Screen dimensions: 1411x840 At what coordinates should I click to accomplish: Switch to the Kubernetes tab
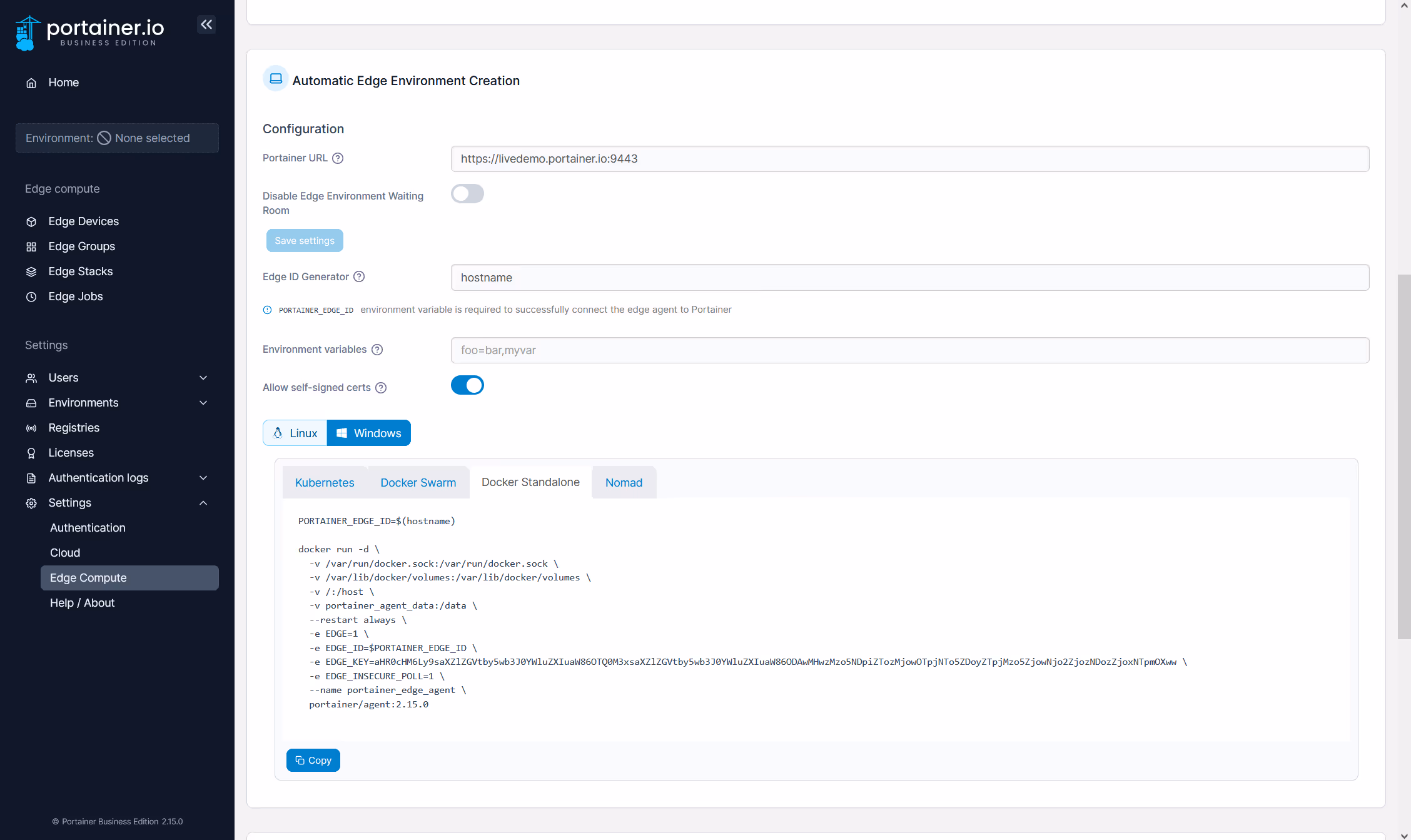[325, 482]
